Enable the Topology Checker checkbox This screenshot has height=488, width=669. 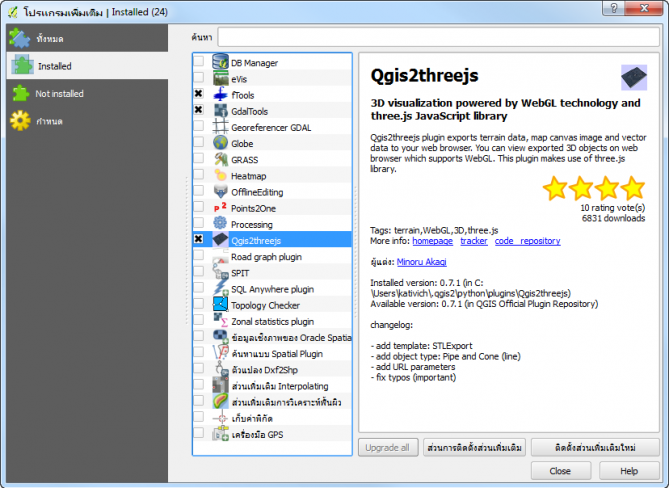[199, 304]
